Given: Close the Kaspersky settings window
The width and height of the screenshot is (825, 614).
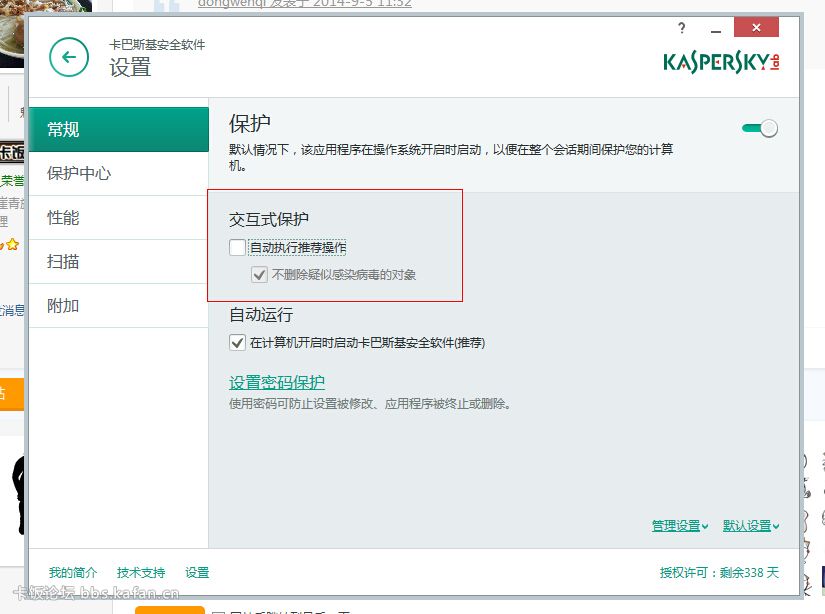Looking at the screenshot, I should click(x=756, y=27).
